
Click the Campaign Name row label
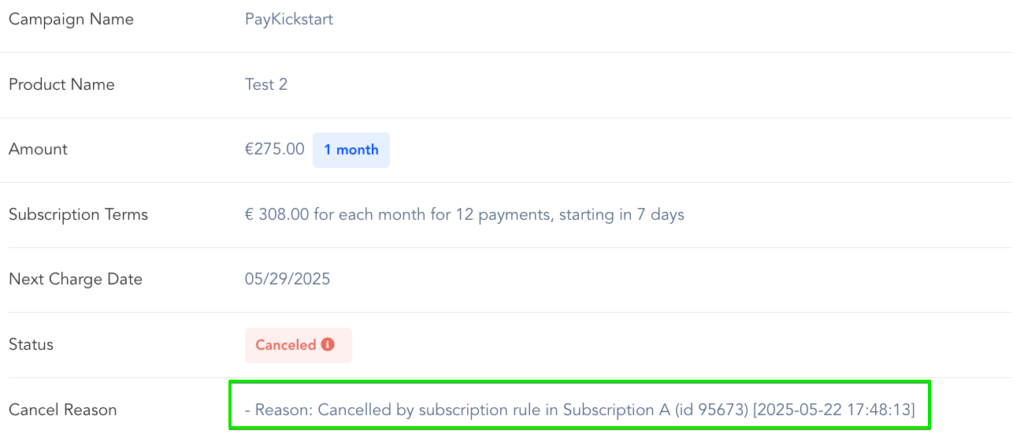point(71,20)
